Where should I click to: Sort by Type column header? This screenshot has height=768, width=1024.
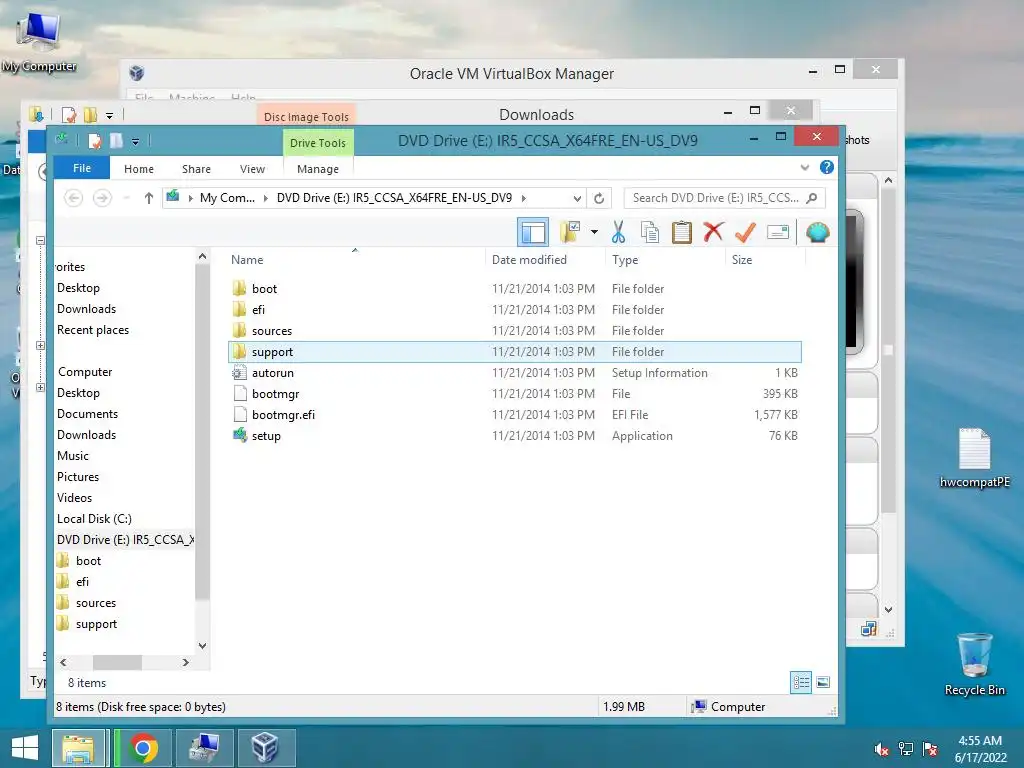pyautogui.click(x=625, y=259)
